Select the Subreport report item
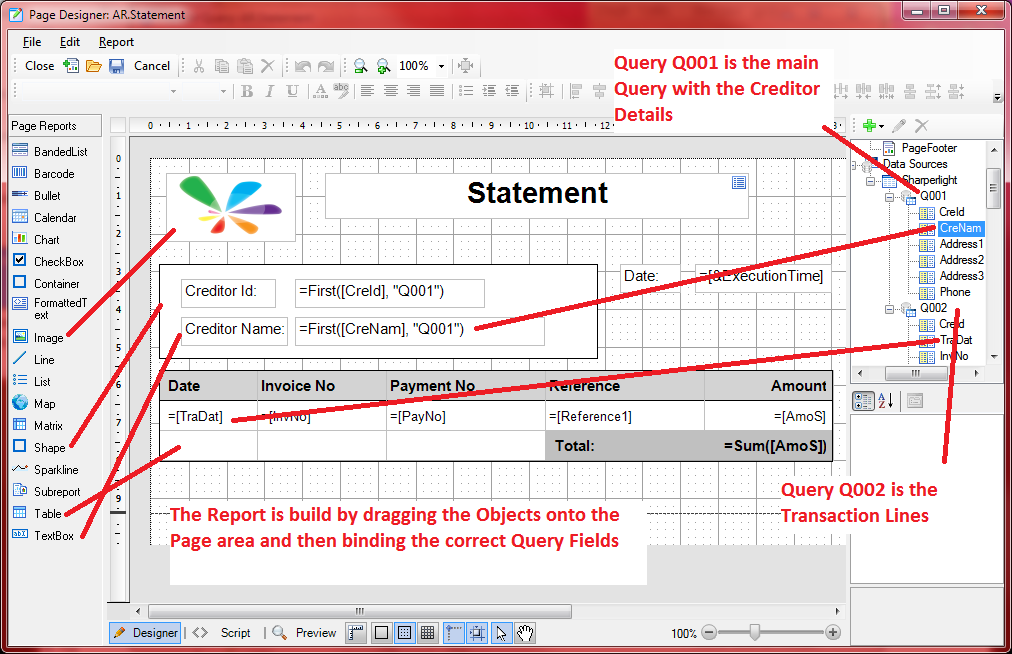This screenshot has width=1012, height=654. point(46,491)
